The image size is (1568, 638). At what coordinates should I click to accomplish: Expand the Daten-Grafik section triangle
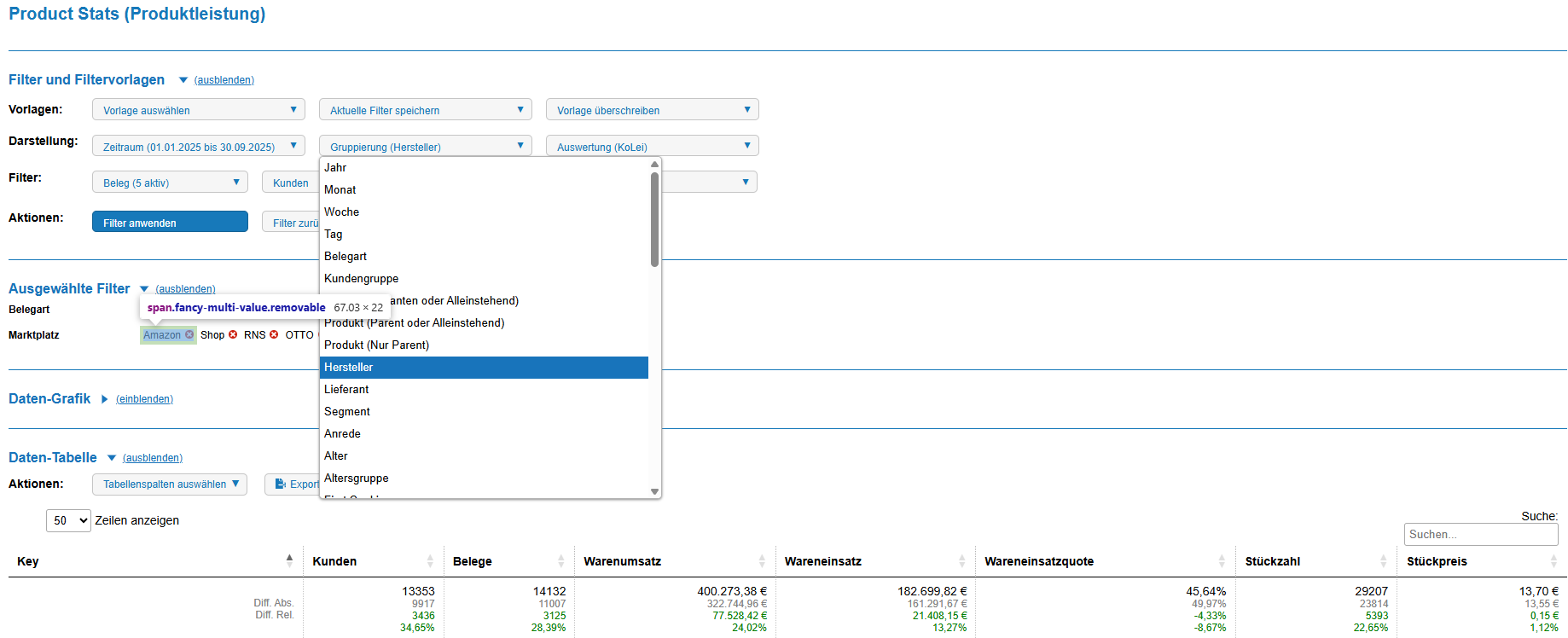click(104, 399)
